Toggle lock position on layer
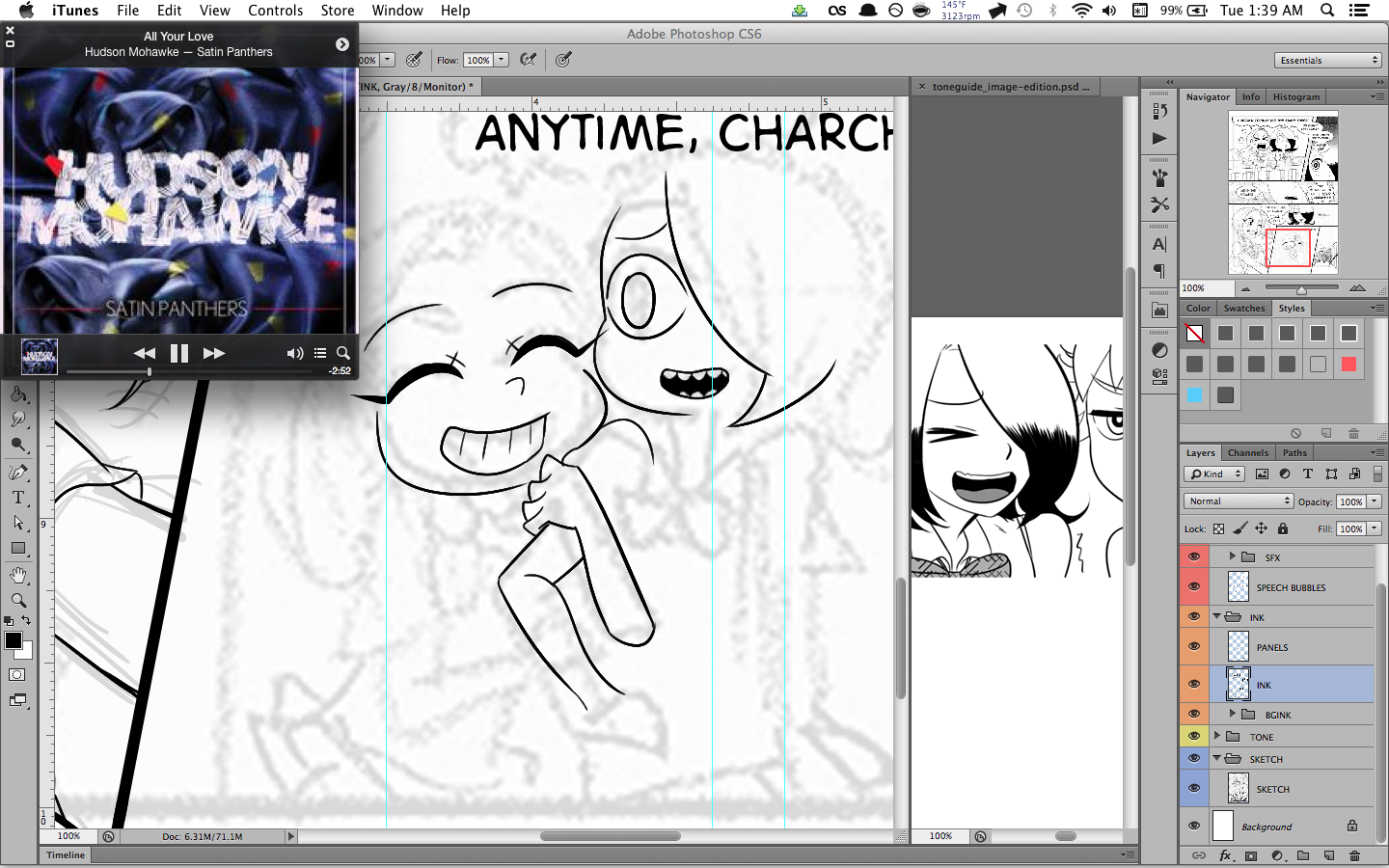The width and height of the screenshot is (1389, 868). pyautogui.click(x=1261, y=529)
